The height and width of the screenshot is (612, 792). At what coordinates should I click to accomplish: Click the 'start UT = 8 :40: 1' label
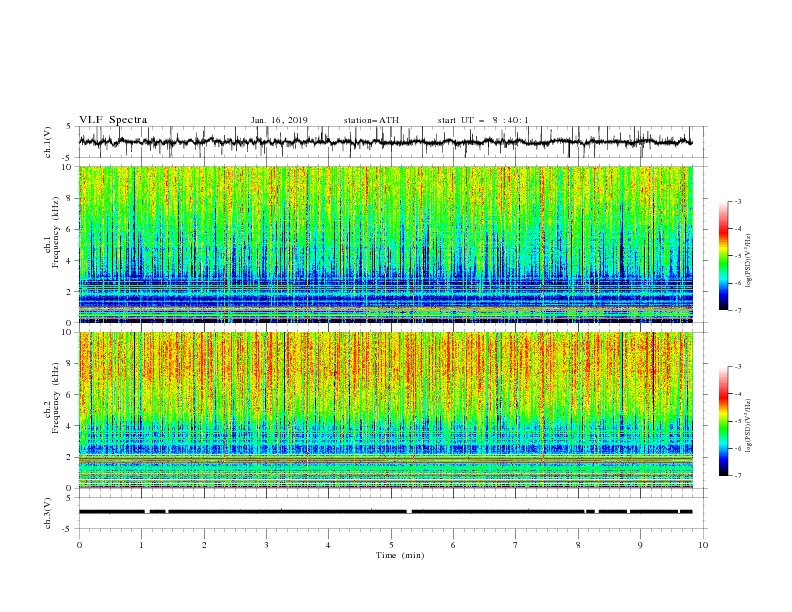point(483,120)
